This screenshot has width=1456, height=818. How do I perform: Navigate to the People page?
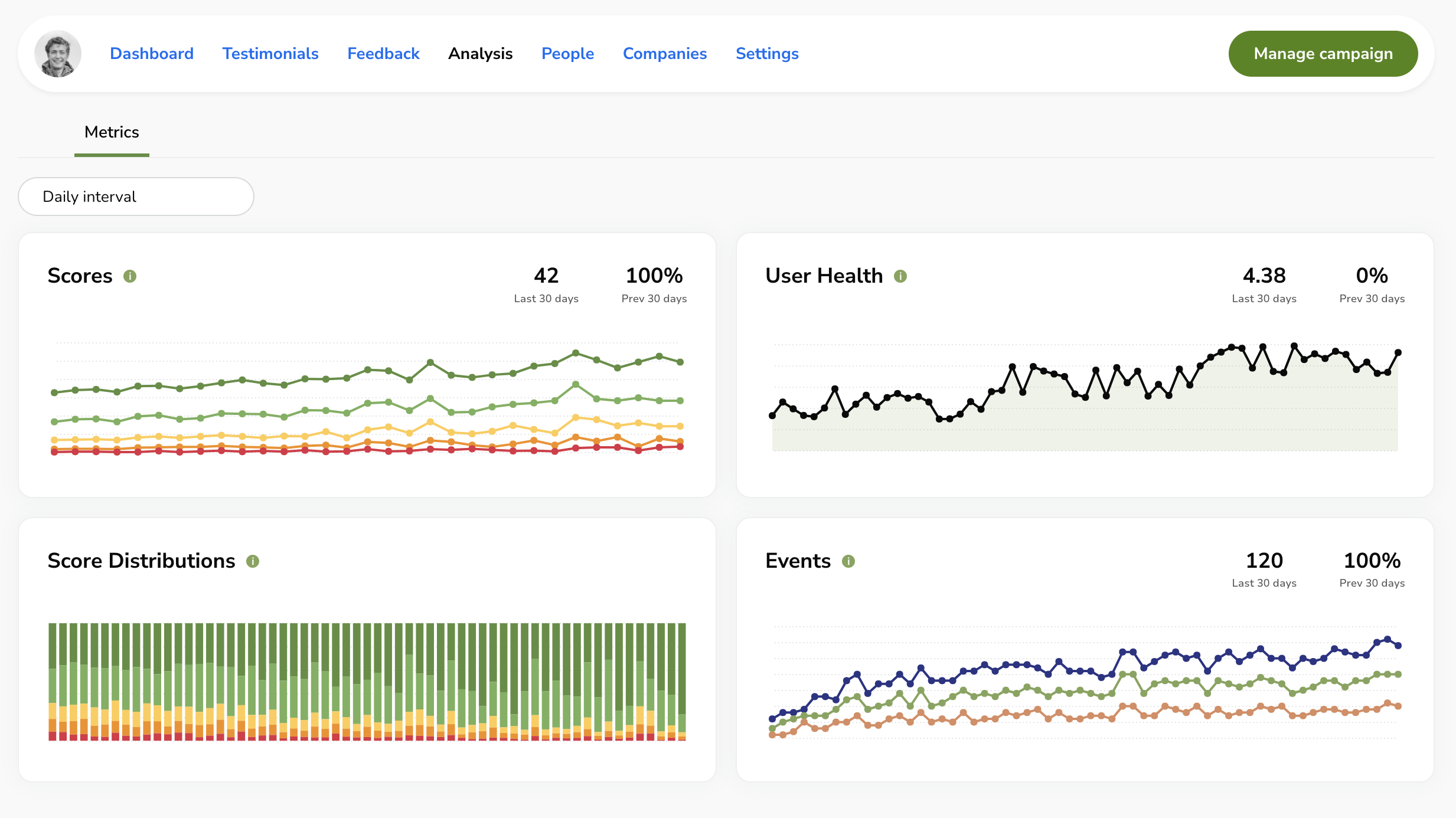(x=567, y=54)
